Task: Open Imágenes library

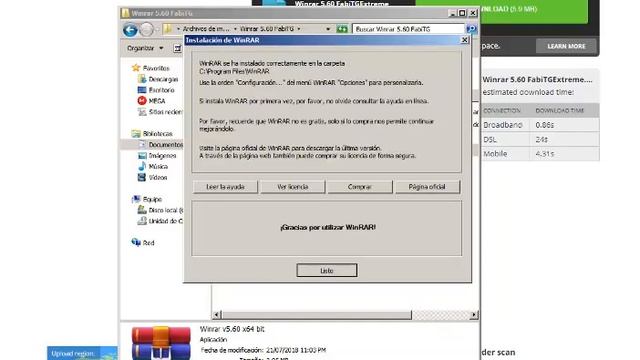Action: (x=162, y=156)
